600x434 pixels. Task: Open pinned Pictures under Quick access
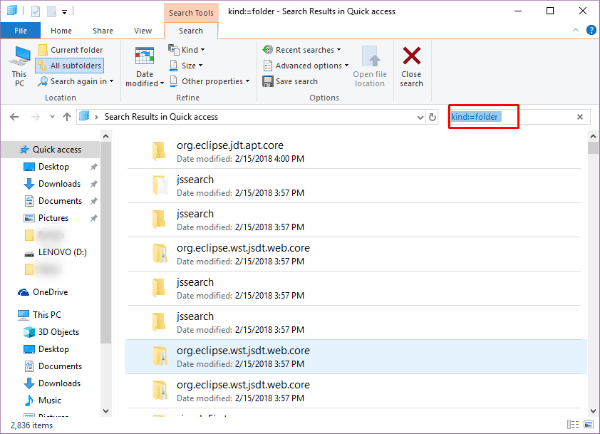tap(53, 218)
